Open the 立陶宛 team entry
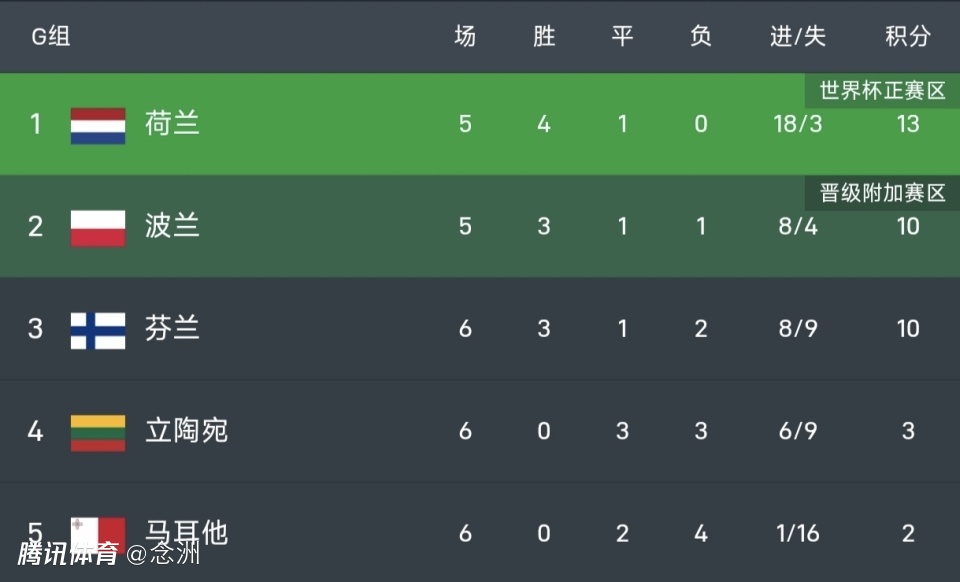The image size is (960, 582). (186, 431)
